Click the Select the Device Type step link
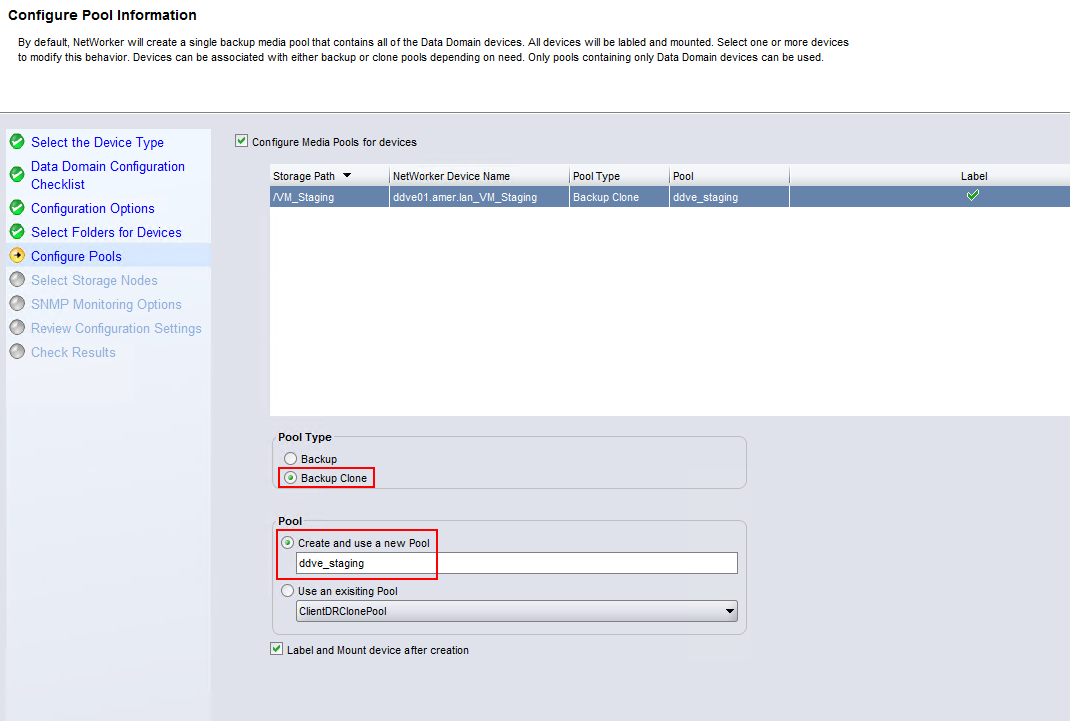This screenshot has height=721, width=1070. 96,142
